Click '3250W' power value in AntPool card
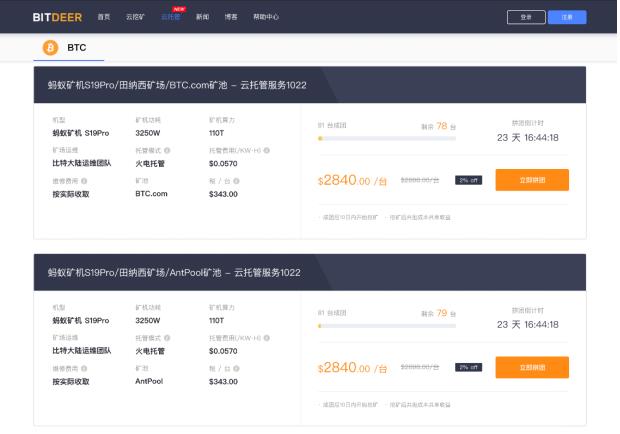This screenshot has width=620, height=434. [x=147, y=320]
